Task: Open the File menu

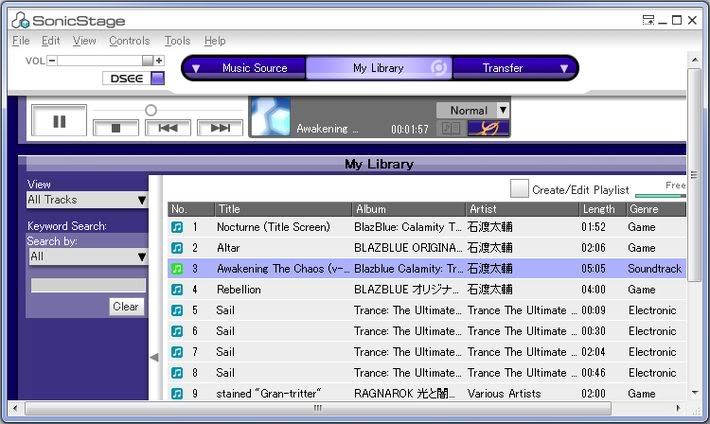Action: 21,41
